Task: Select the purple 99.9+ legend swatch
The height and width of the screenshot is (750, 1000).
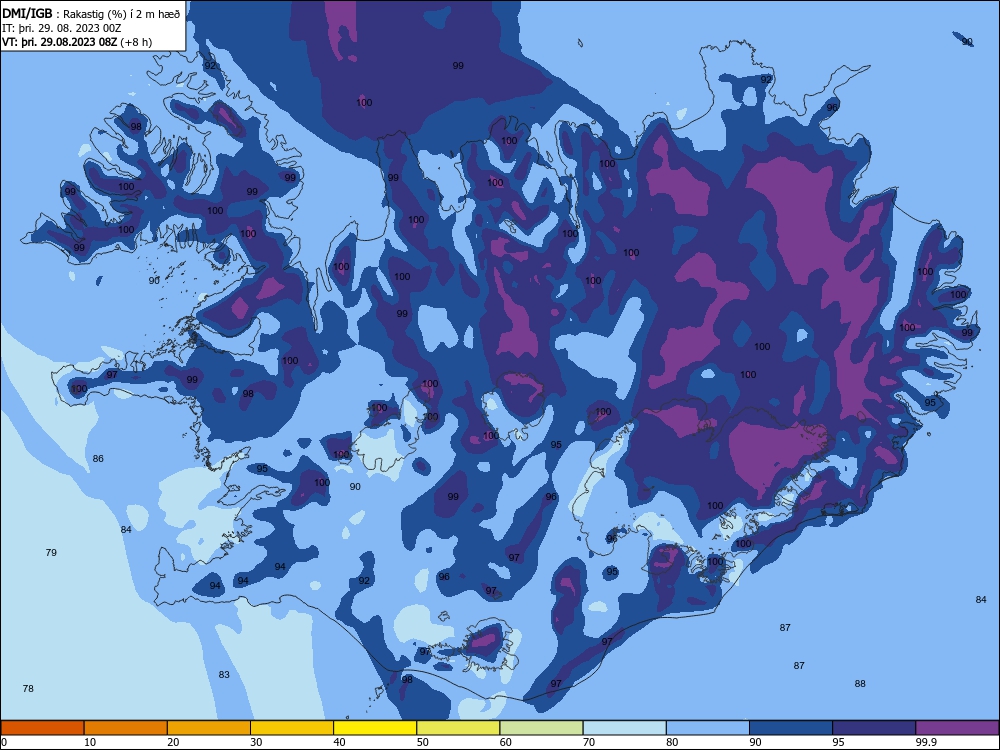Action: coord(957,728)
